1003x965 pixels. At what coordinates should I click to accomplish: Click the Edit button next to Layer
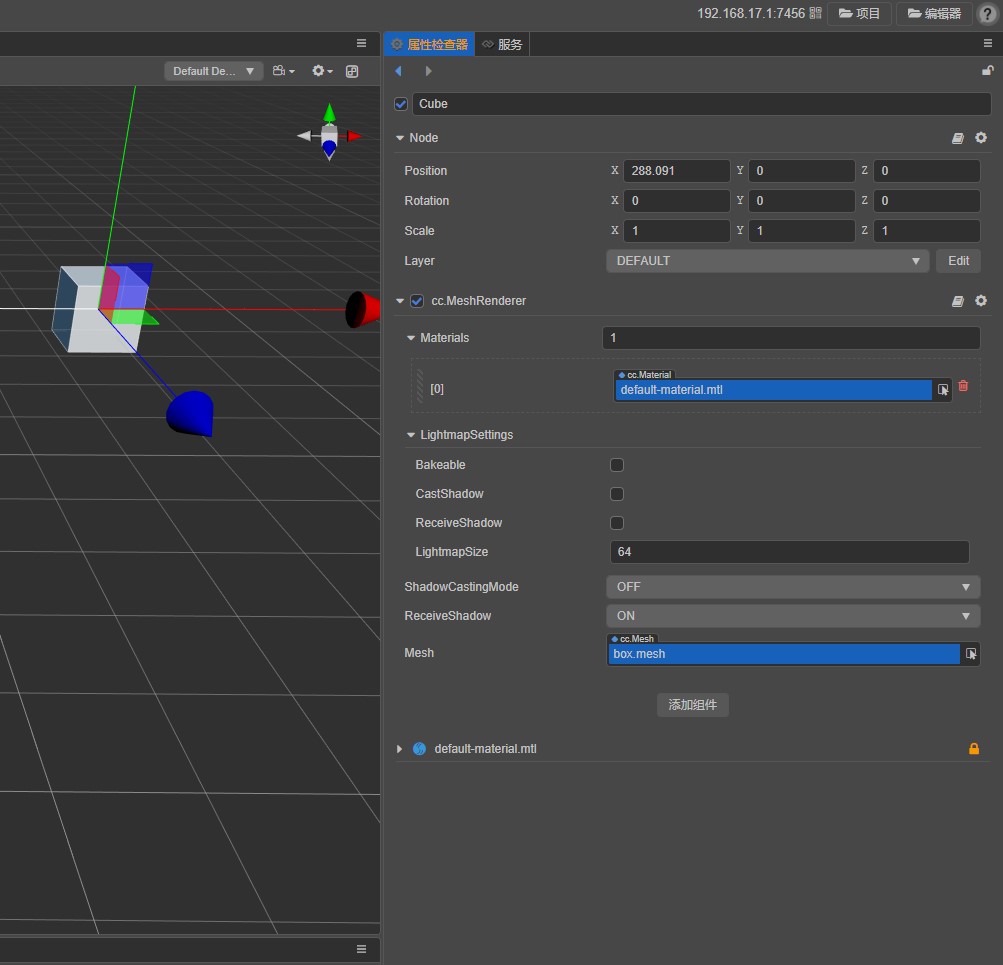point(958,261)
